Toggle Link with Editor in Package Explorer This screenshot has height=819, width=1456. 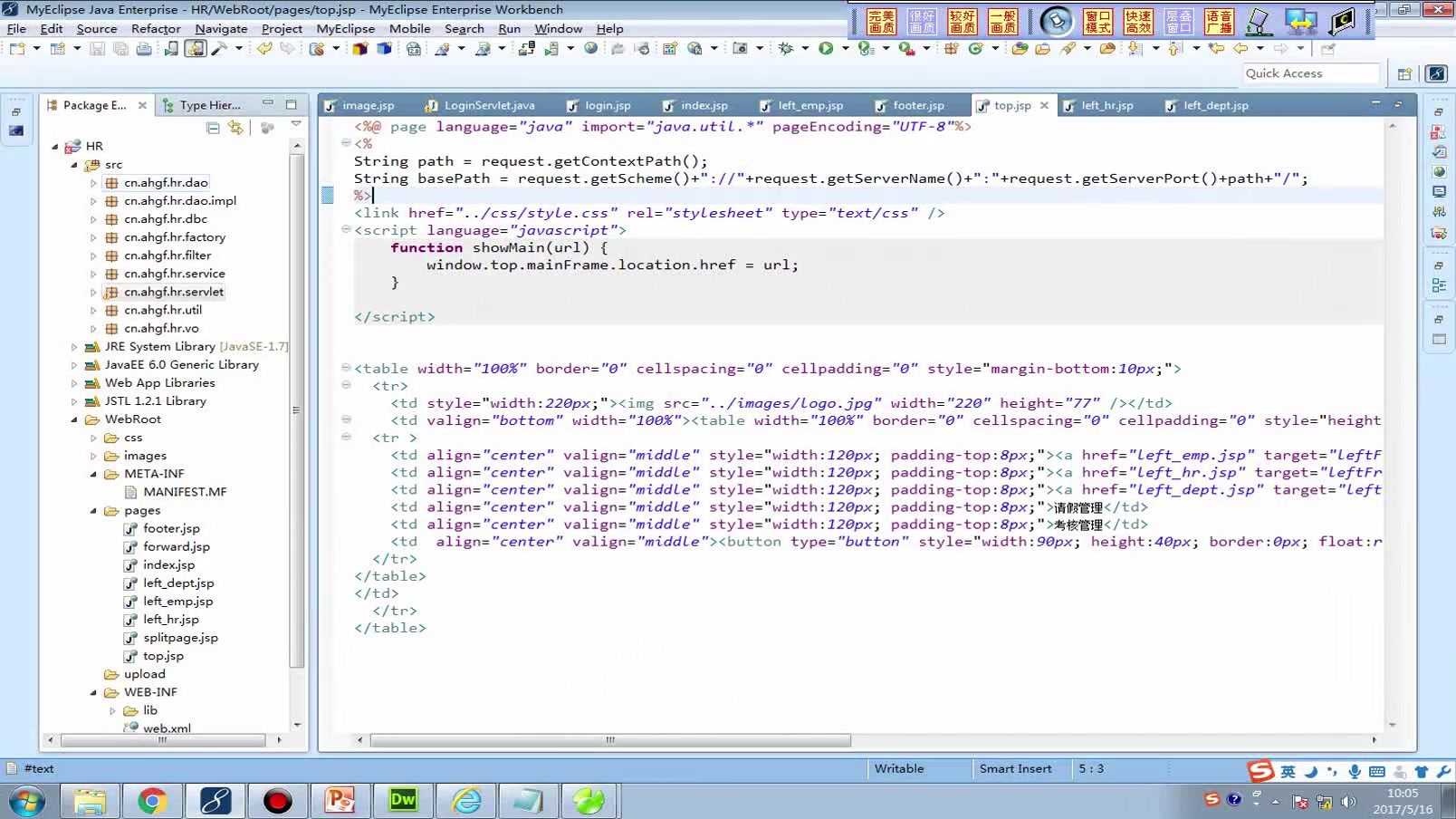[x=236, y=128]
